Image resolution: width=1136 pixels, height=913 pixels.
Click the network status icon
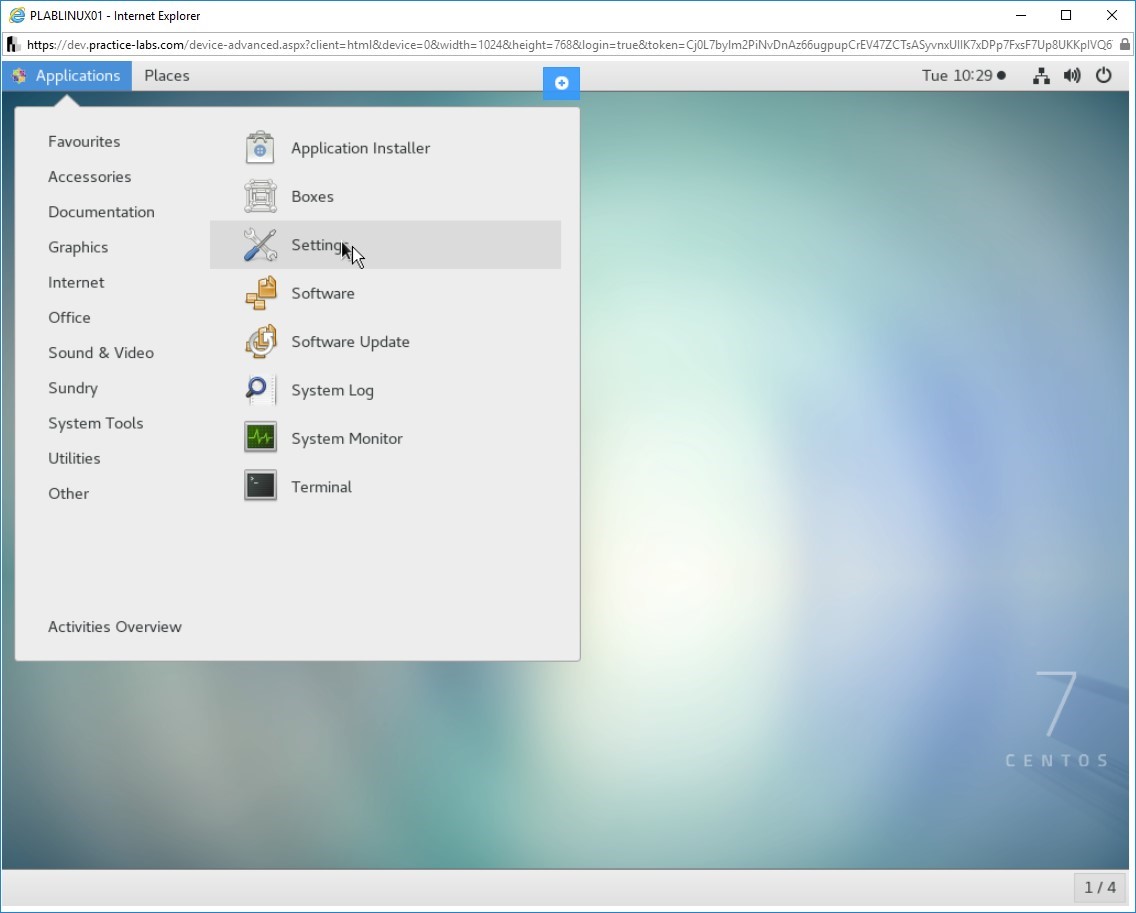[x=1041, y=76]
